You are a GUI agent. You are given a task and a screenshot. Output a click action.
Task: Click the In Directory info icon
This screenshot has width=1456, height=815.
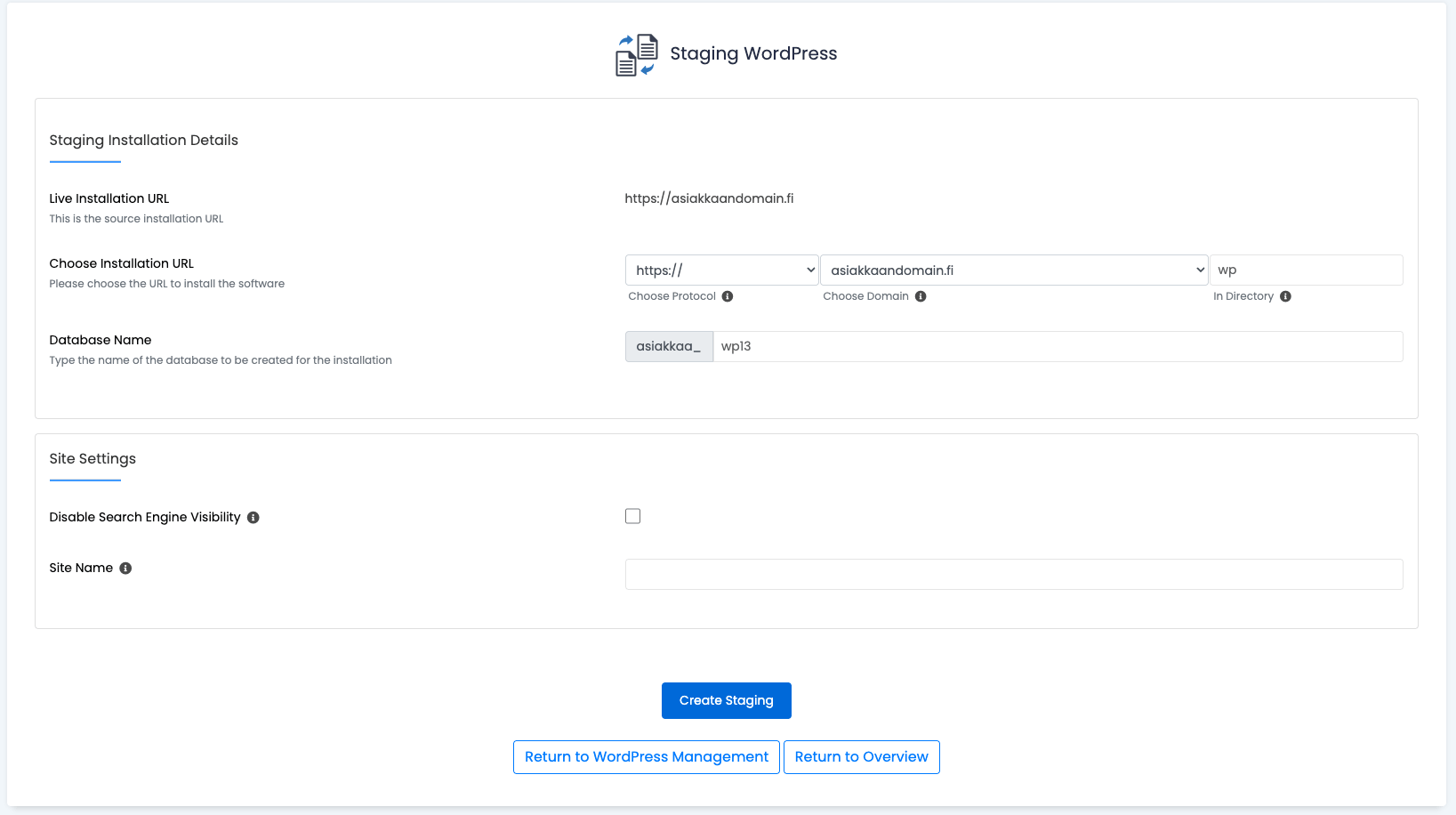click(x=1285, y=296)
